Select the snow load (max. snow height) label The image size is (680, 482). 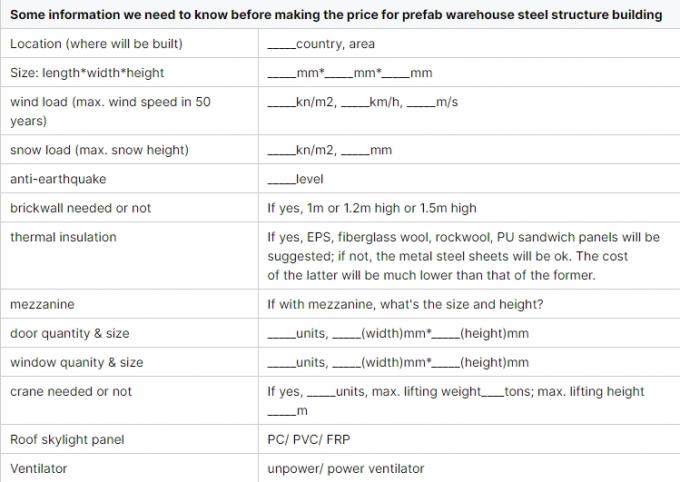click(99, 150)
